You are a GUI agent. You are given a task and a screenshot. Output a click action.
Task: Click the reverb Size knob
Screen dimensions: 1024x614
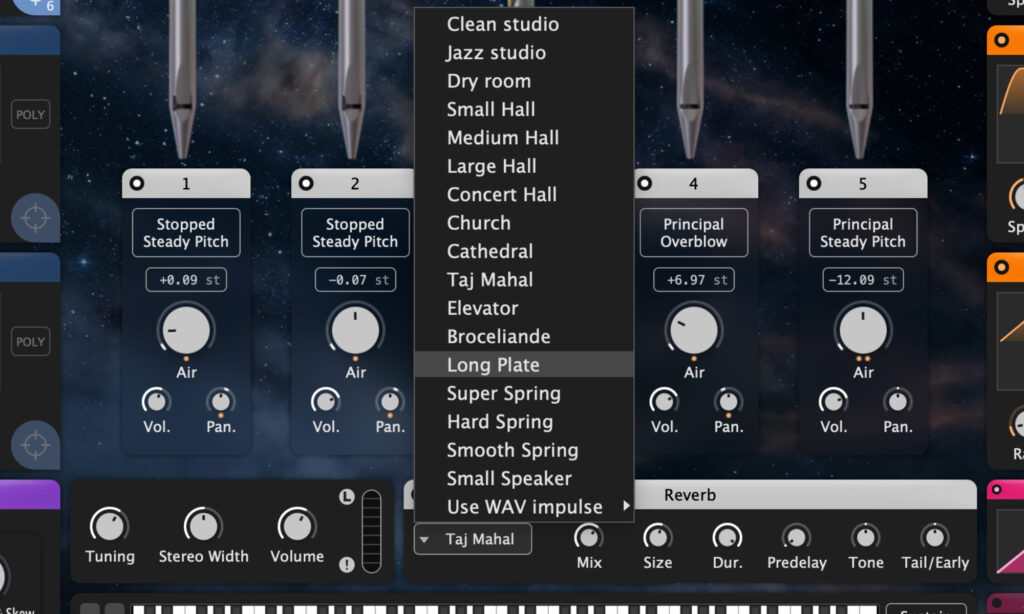[657, 537]
